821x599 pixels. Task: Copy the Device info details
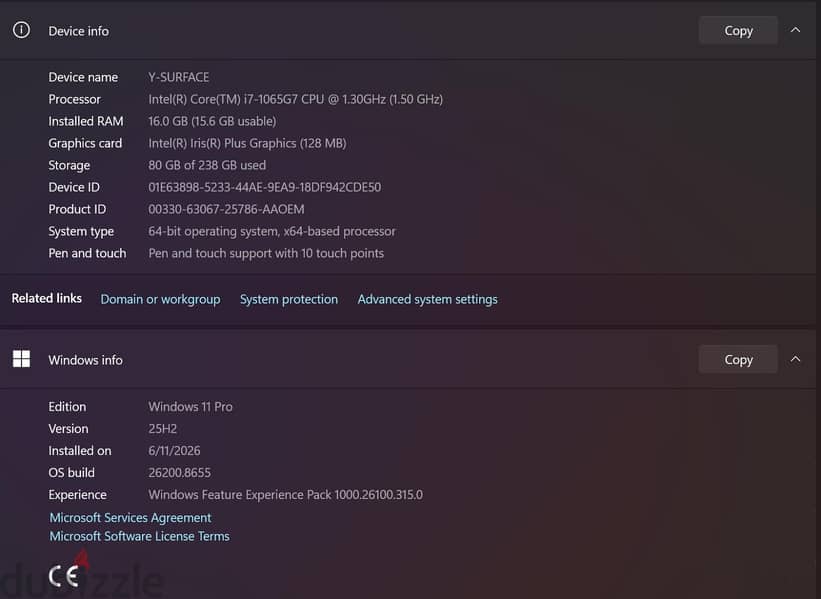tap(738, 30)
